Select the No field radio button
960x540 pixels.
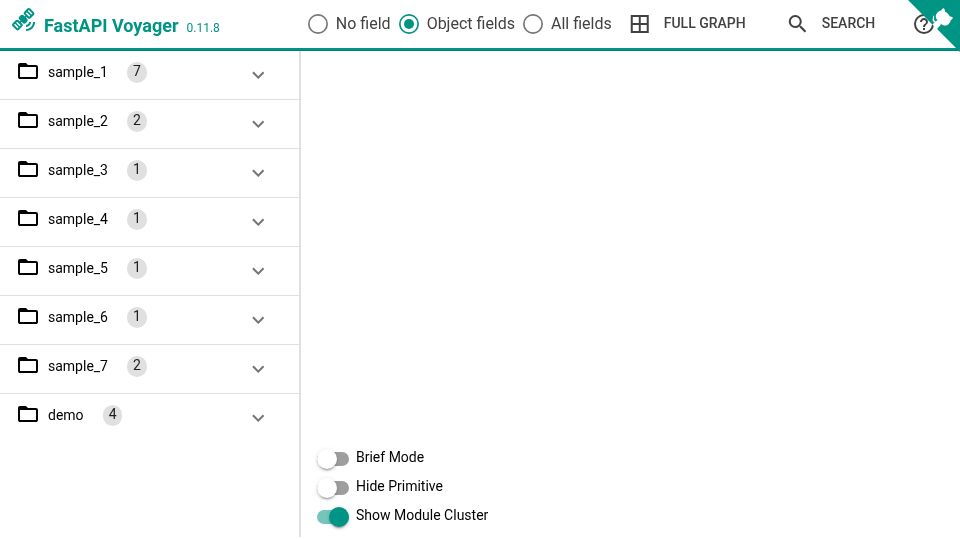click(x=318, y=24)
